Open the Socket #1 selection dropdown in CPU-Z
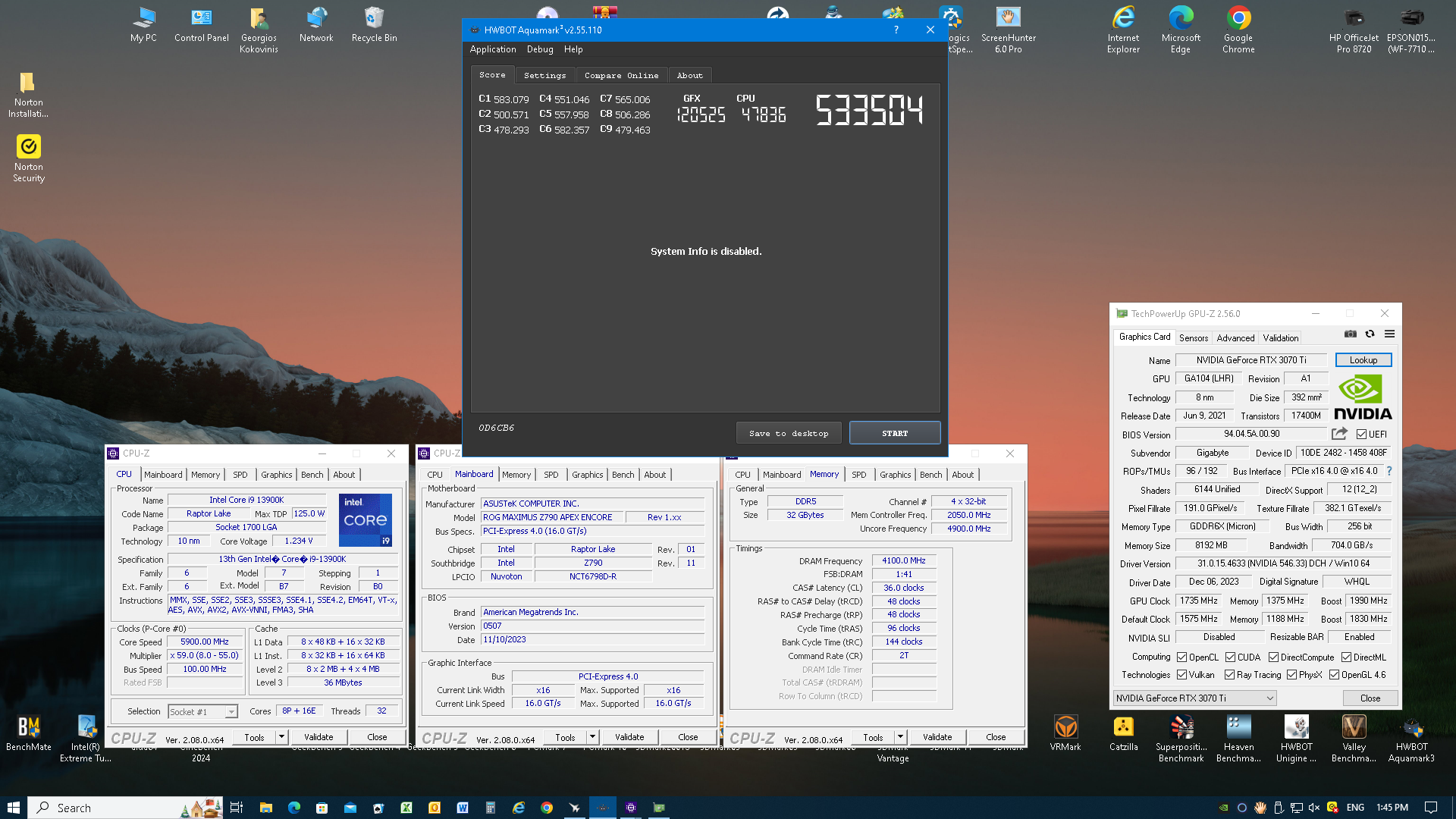1456x819 pixels. point(202,711)
